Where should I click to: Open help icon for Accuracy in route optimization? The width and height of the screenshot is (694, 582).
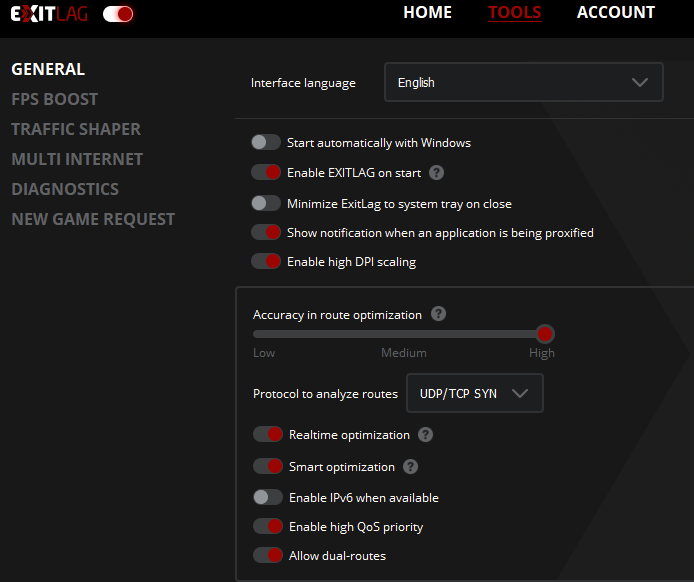point(438,314)
